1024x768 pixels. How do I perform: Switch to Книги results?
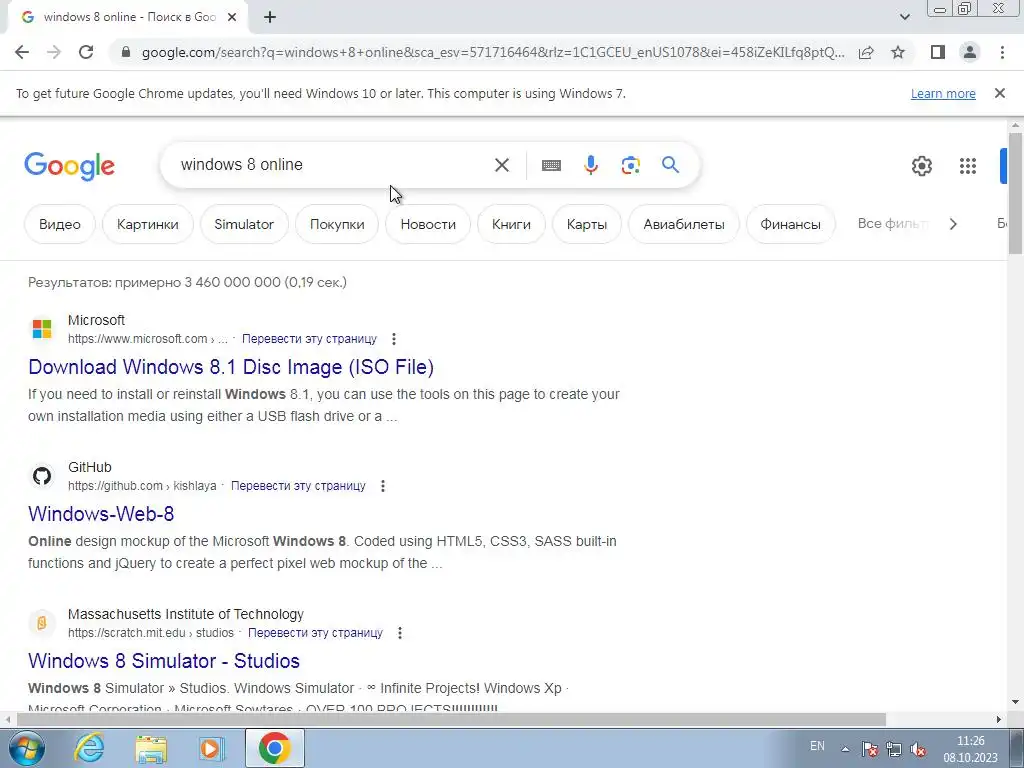(511, 224)
